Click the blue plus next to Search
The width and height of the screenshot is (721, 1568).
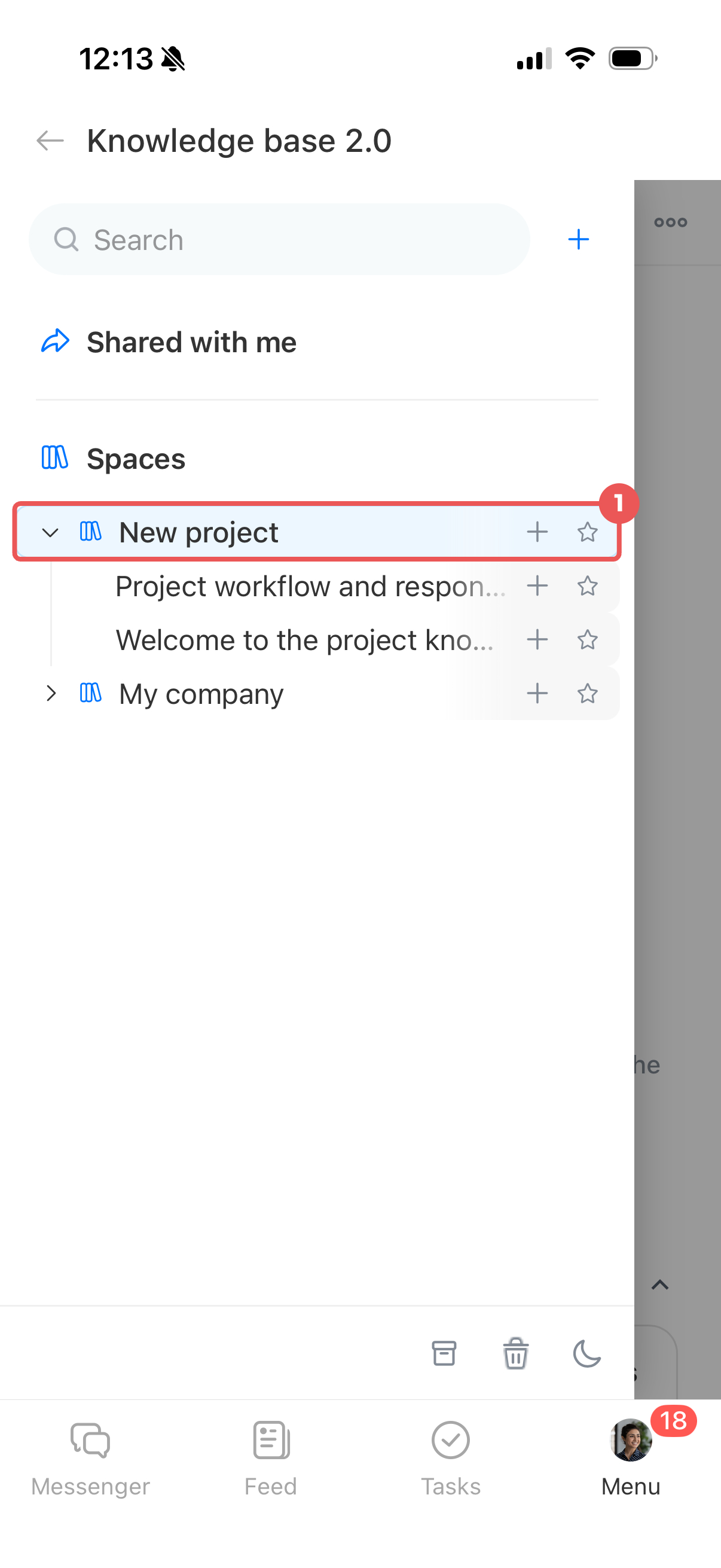(578, 239)
